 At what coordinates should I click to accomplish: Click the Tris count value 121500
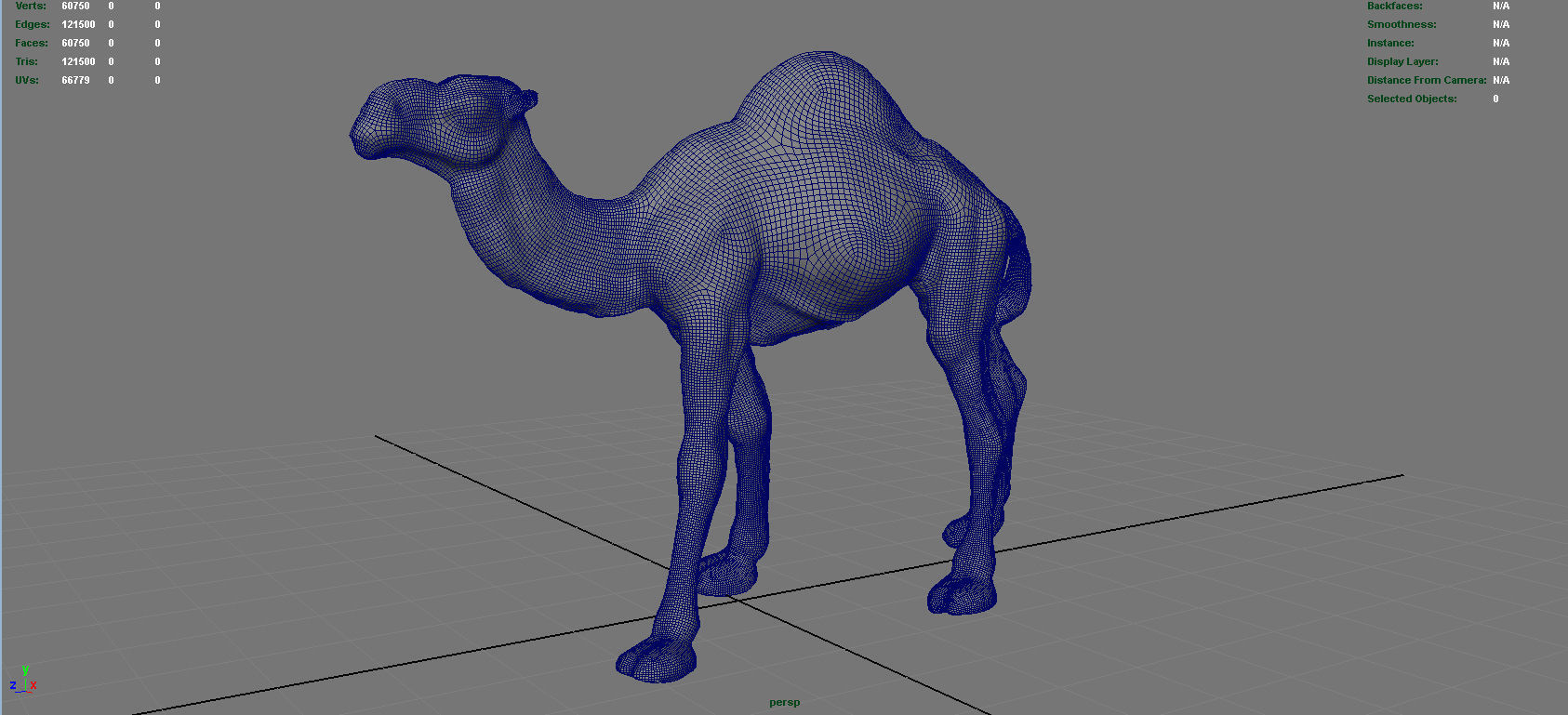coord(78,61)
